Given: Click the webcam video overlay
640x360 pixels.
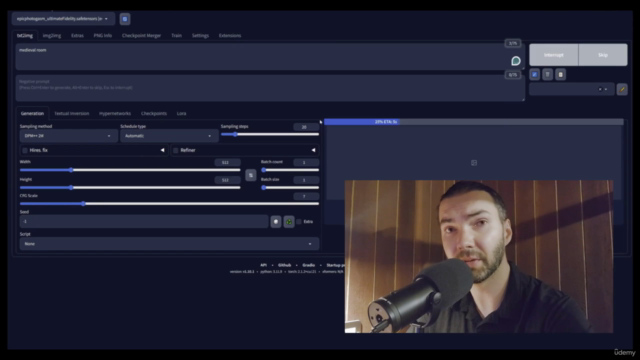Looking at the screenshot, I should (479, 256).
